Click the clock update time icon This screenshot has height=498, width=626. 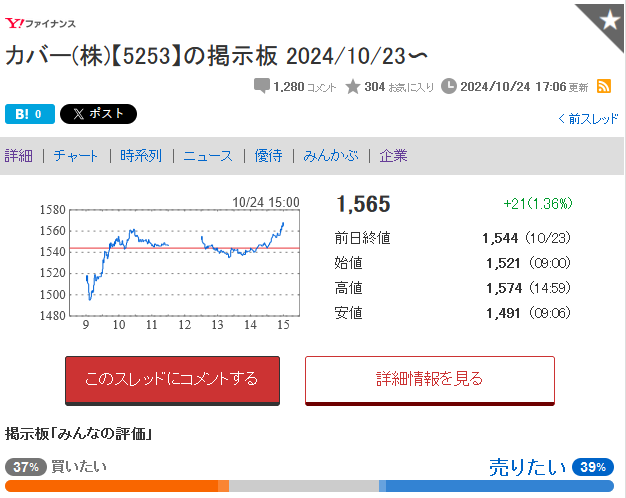(x=449, y=86)
